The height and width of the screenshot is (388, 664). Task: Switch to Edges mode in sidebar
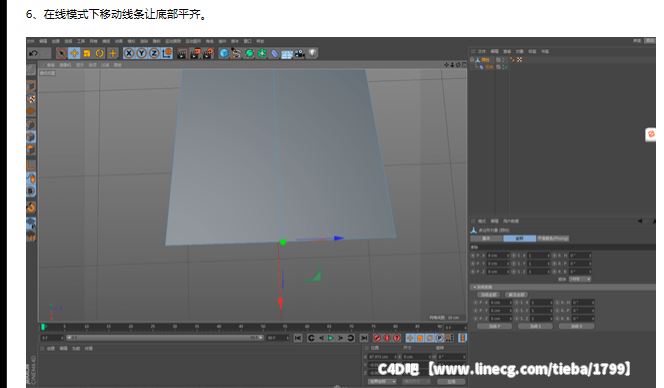point(31,137)
